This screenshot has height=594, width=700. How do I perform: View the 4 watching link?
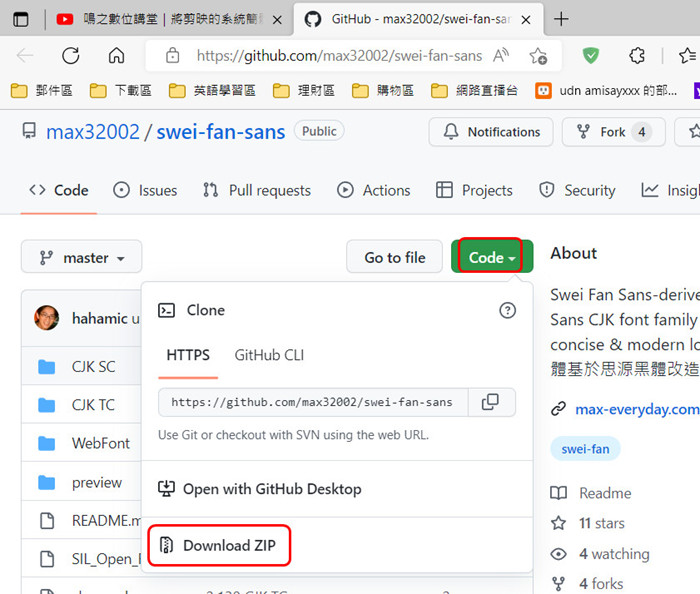pos(600,554)
